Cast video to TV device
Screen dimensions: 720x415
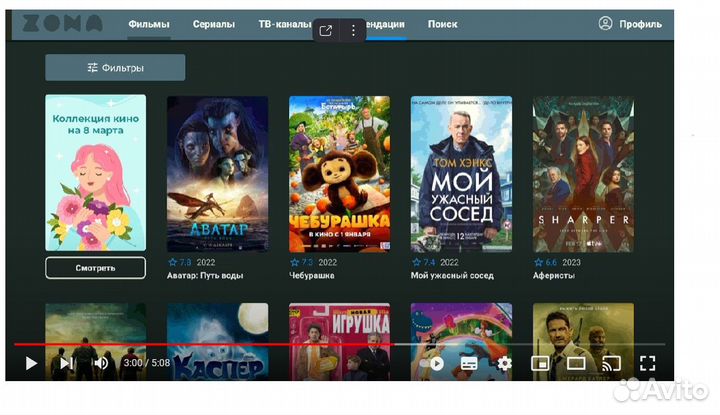pyautogui.click(x=611, y=363)
